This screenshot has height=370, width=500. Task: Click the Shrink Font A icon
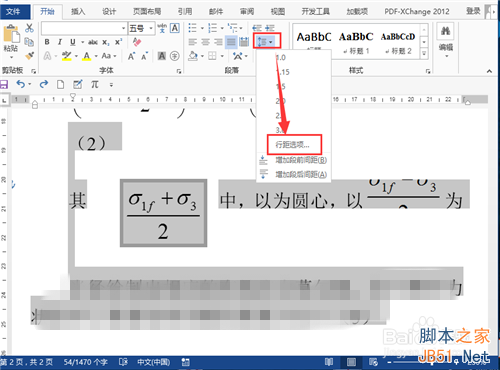144,56
